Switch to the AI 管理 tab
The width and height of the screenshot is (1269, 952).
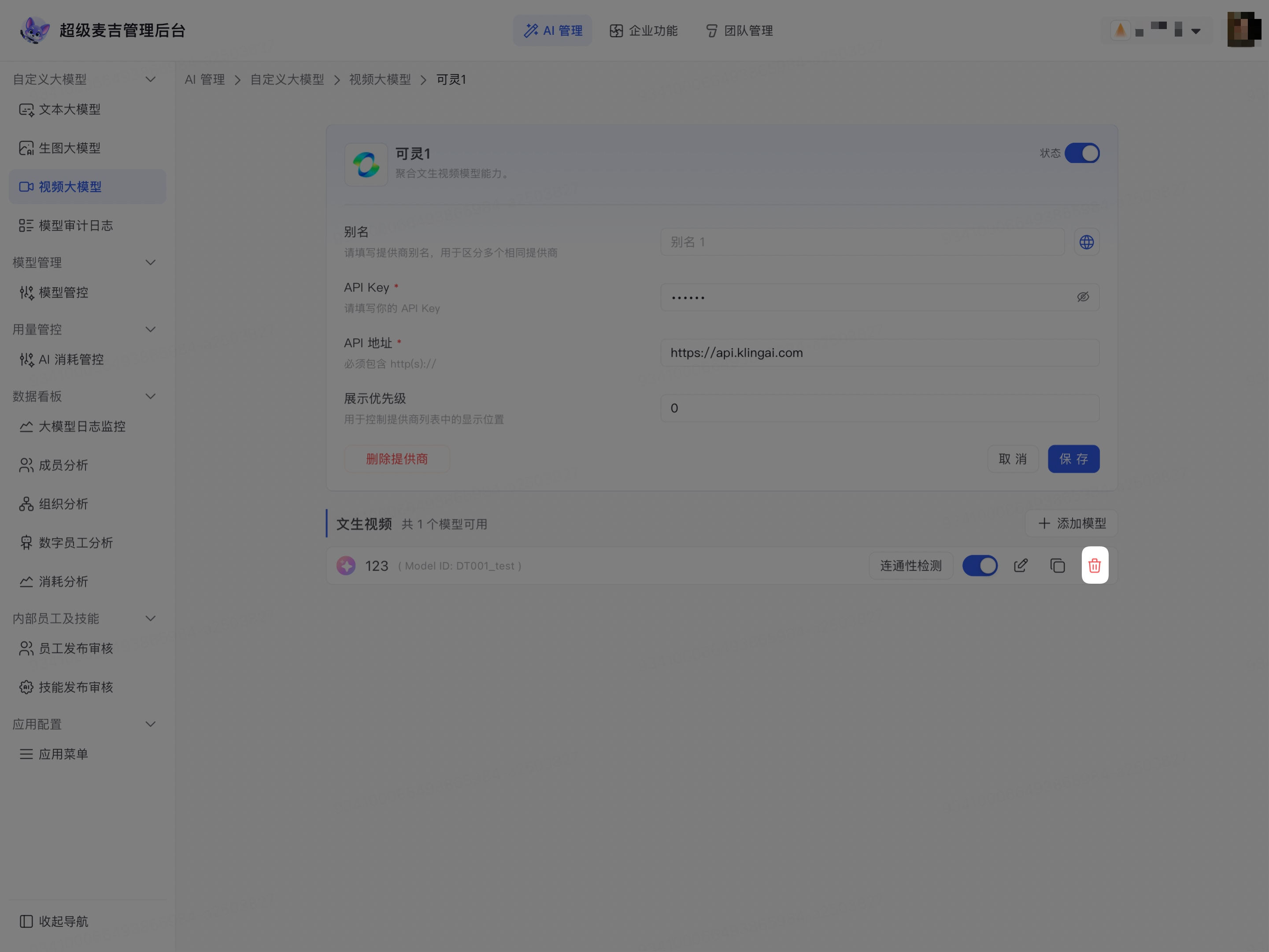[552, 30]
